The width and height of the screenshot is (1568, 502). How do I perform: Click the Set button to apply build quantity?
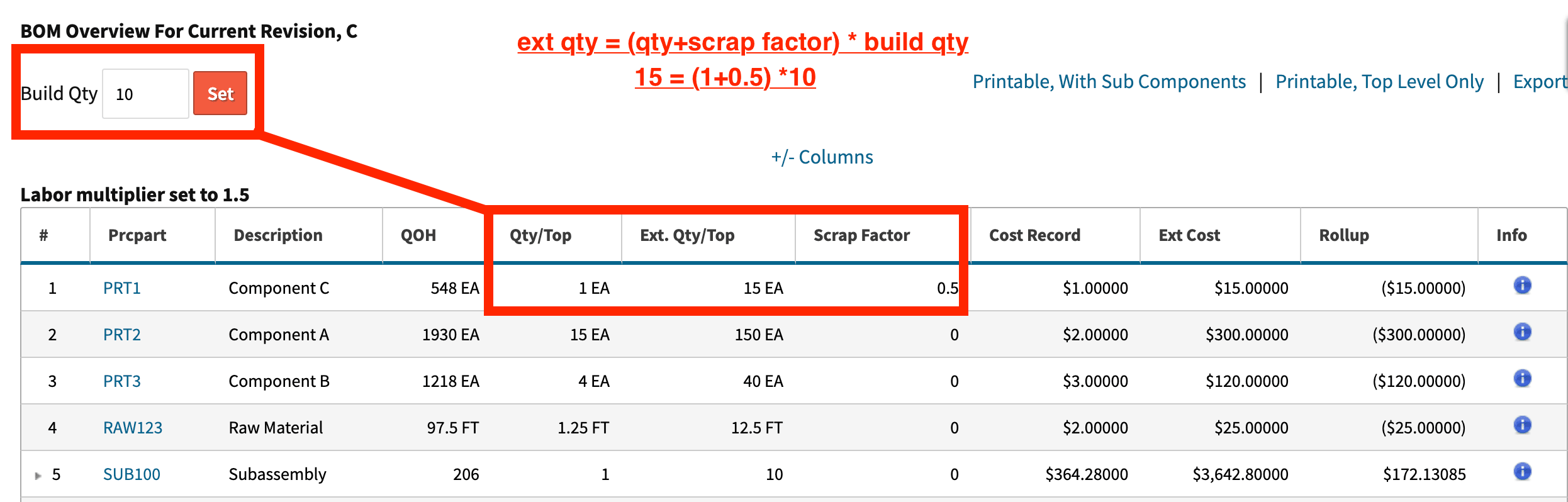[x=220, y=93]
